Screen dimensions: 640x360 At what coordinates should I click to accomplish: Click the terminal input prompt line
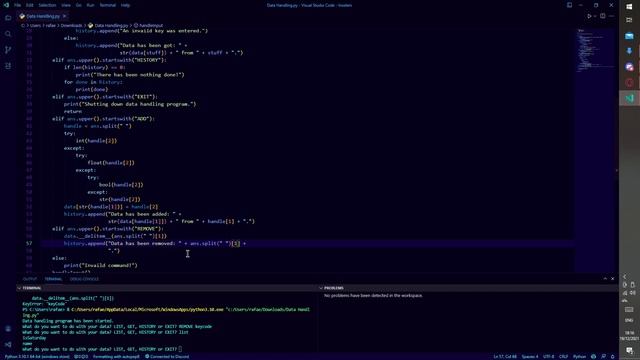(x=102, y=349)
